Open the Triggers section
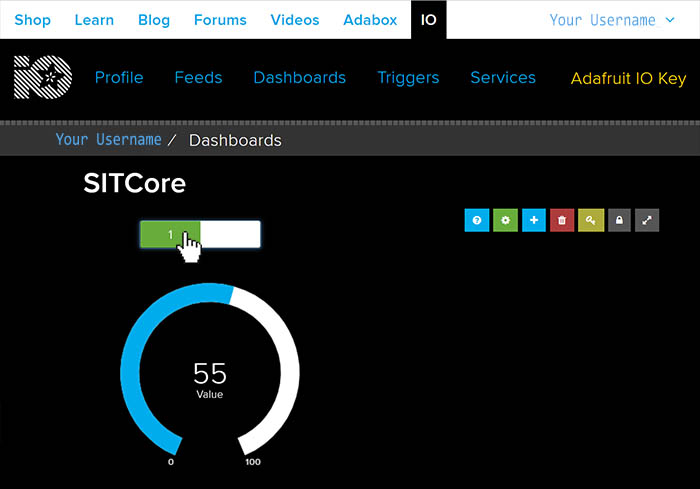This screenshot has height=489, width=700. (x=408, y=78)
